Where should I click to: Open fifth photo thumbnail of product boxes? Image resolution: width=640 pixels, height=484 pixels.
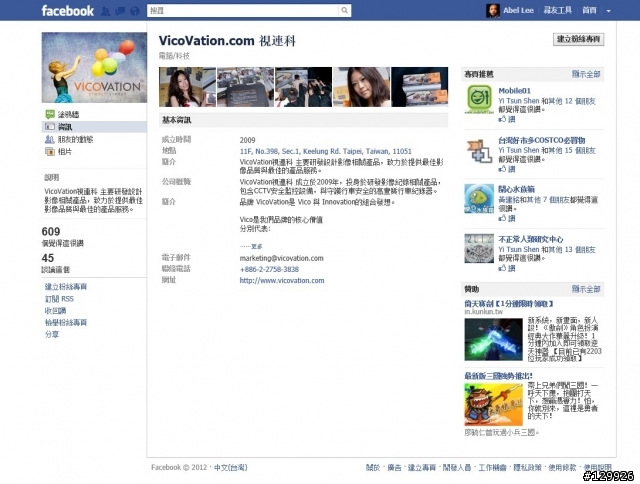[x=420, y=87]
